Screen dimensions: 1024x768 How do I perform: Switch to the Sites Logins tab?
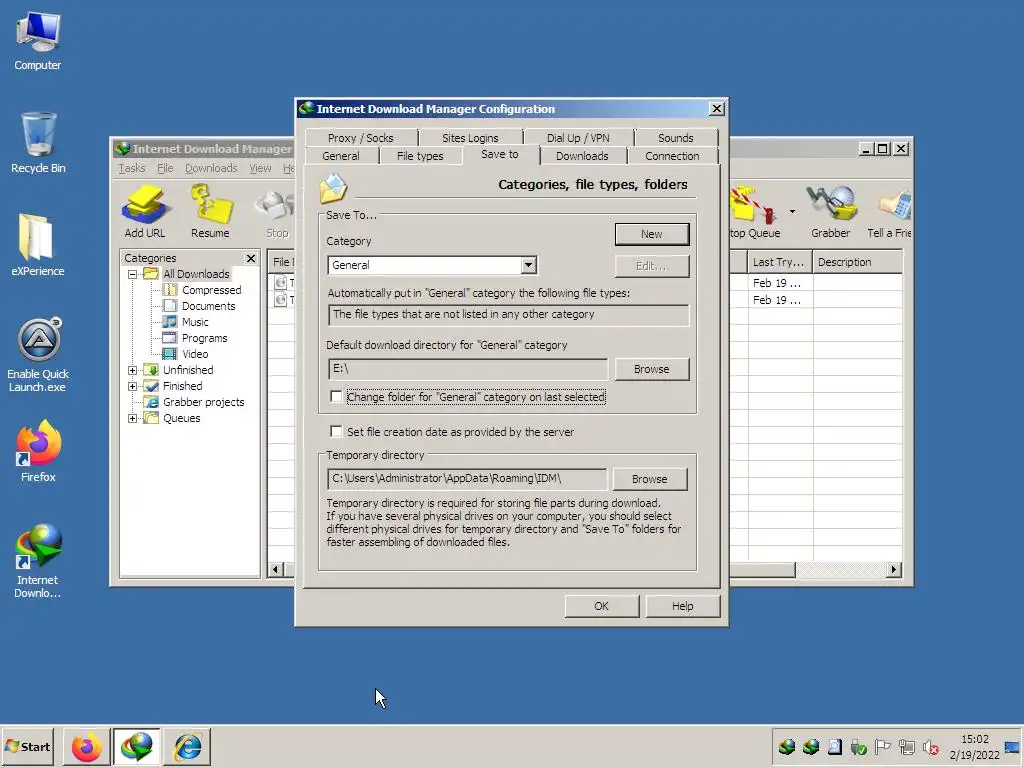[470, 138]
